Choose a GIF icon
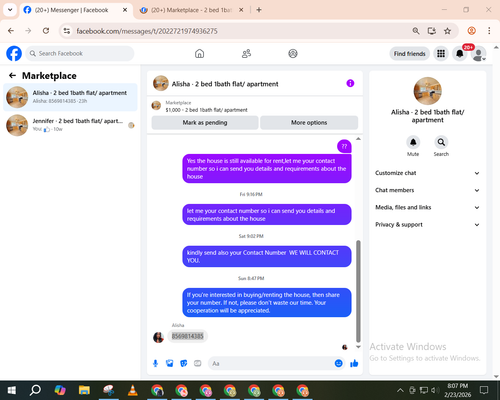 (x=197, y=363)
